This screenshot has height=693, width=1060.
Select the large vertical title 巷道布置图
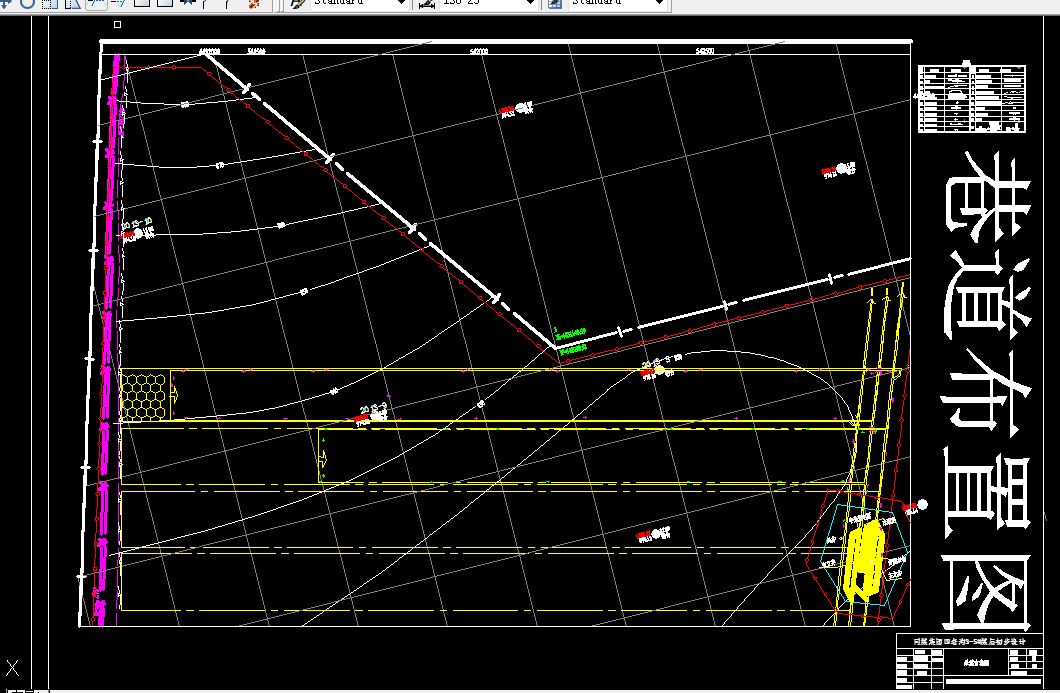pyautogui.click(x=988, y=390)
